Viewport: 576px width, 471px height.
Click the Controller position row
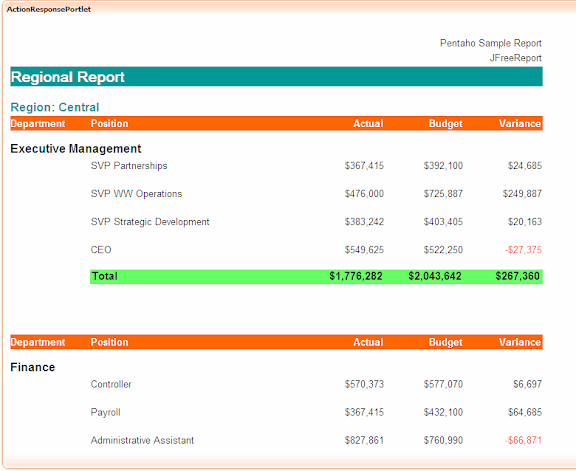pyautogui.click(x=316, y=384)
